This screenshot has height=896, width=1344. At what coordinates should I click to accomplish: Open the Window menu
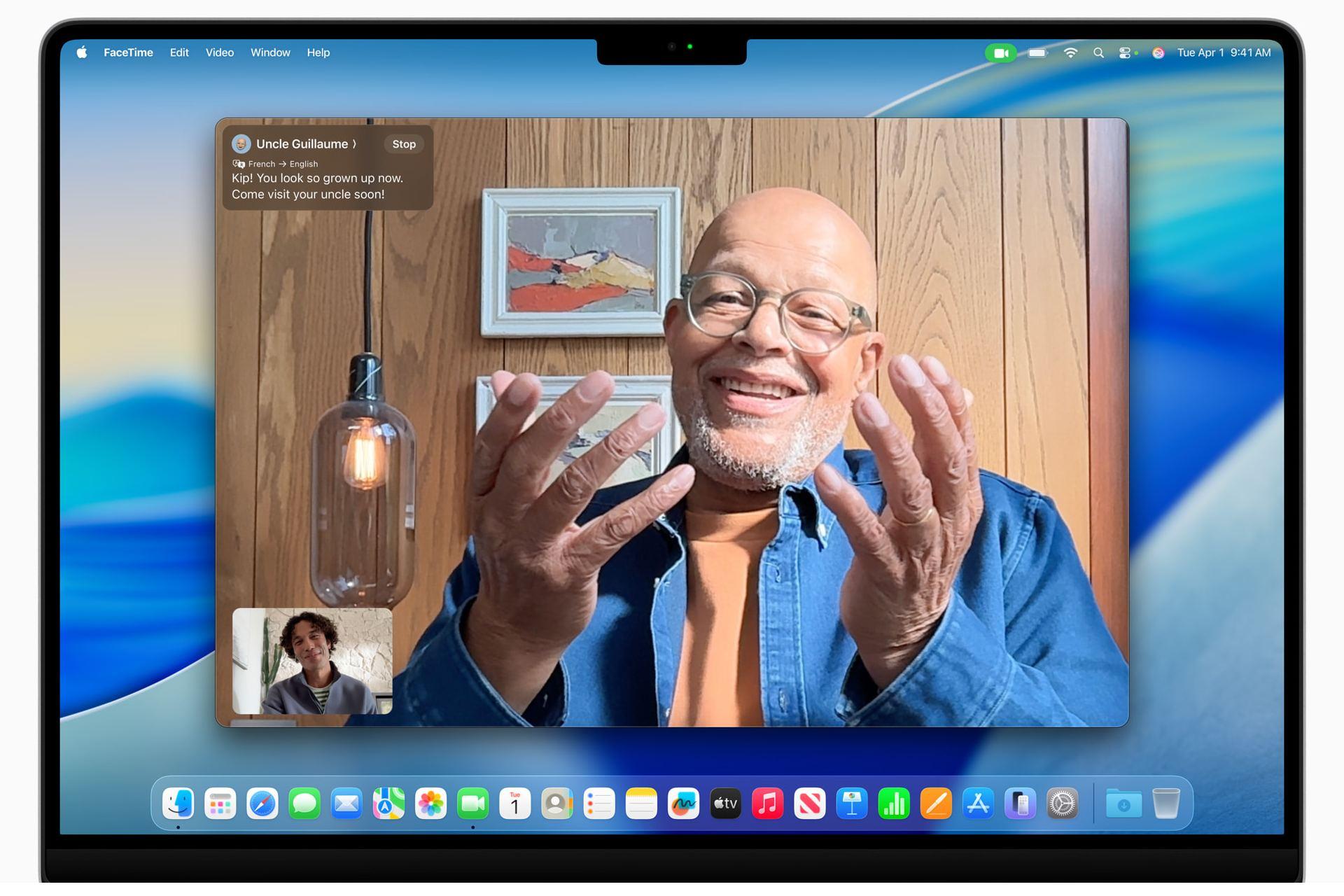pyautogui.click(x=270, y=52)
